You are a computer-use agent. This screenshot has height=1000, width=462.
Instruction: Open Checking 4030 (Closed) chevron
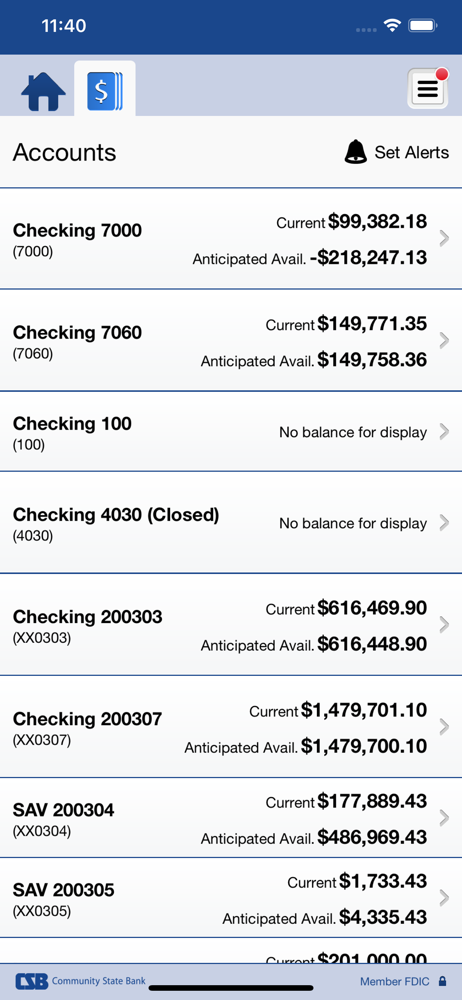(x=445, y=523)
